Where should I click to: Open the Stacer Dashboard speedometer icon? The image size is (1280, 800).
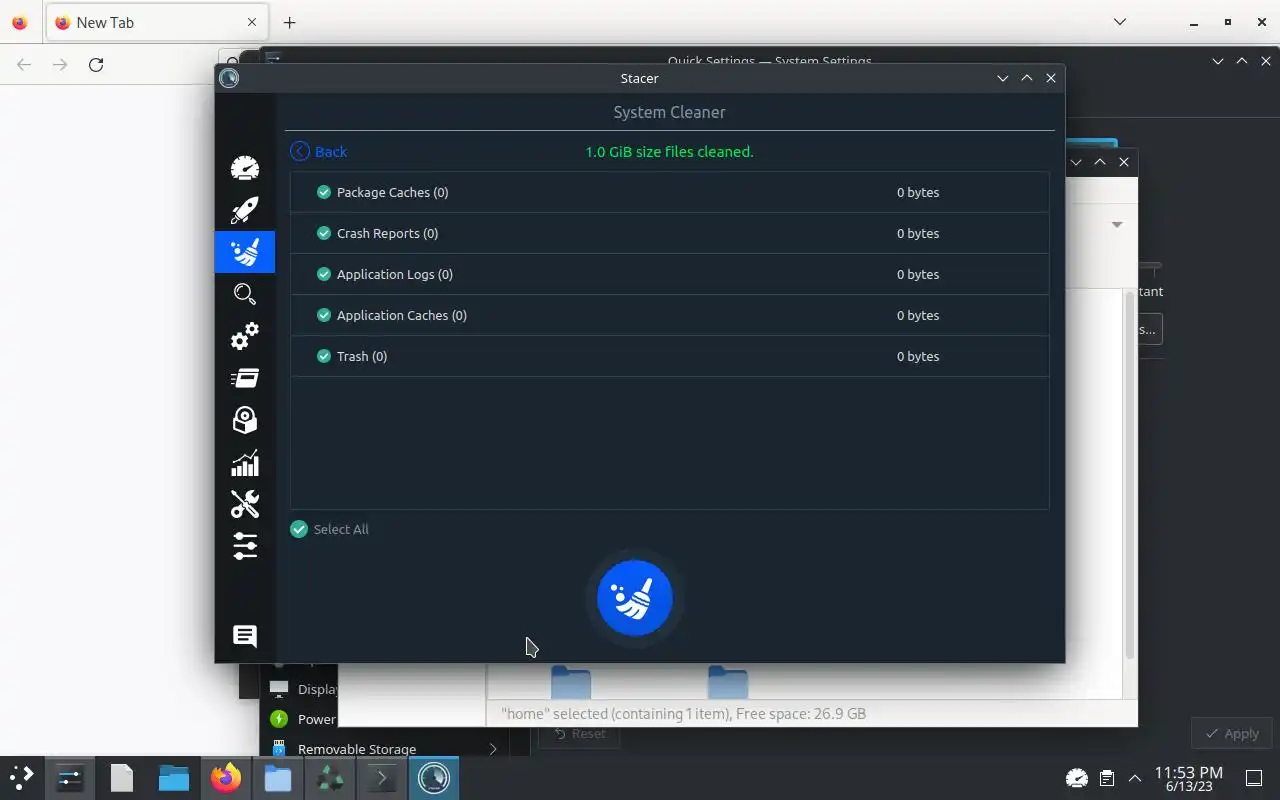[x=245, y=168]
